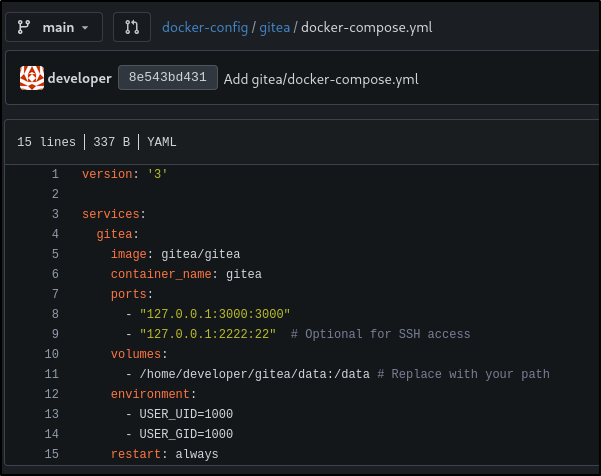Open the developer user profile link

tap(80, 78)
